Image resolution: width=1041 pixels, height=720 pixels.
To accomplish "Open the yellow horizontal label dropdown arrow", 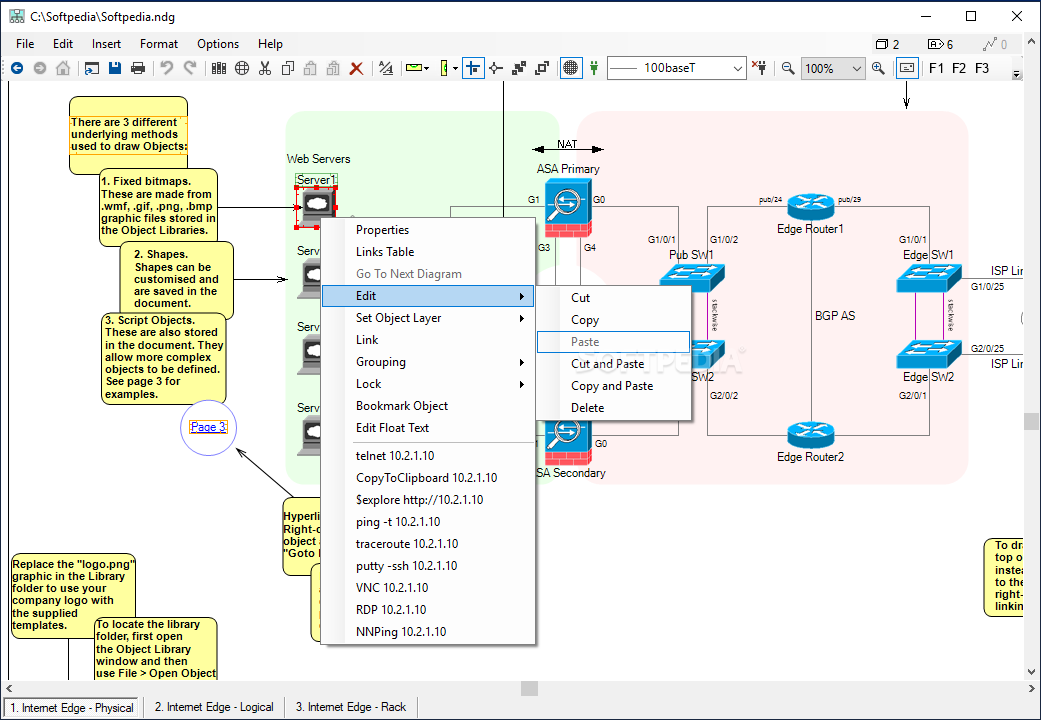I will [426, 68].
